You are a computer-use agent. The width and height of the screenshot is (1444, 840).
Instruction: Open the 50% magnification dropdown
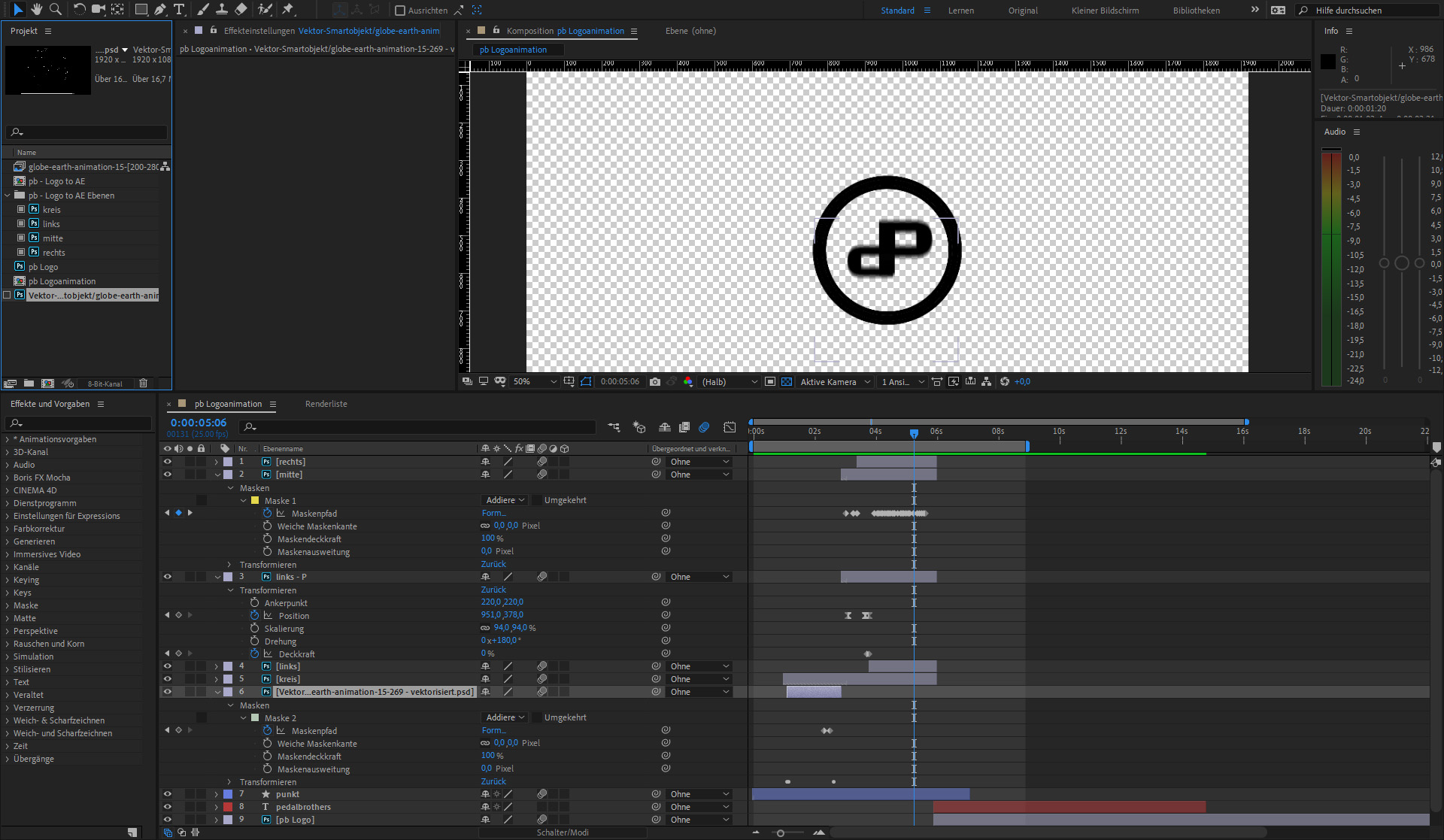(535, 382)
